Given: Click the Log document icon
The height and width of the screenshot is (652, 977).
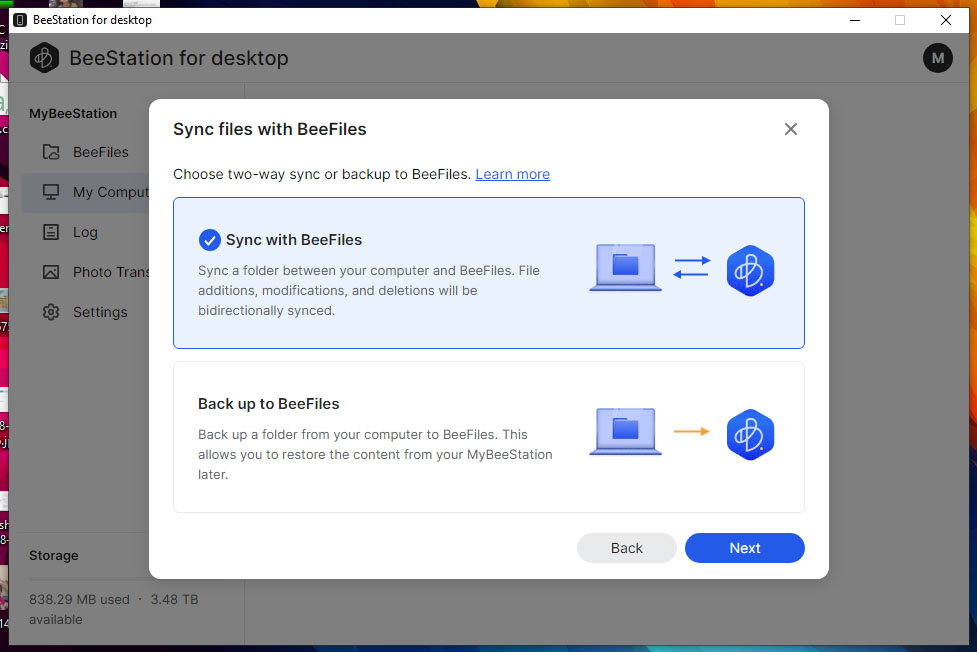Looking at the screenshot, I should pyautogui.click(x=51, y=232).
